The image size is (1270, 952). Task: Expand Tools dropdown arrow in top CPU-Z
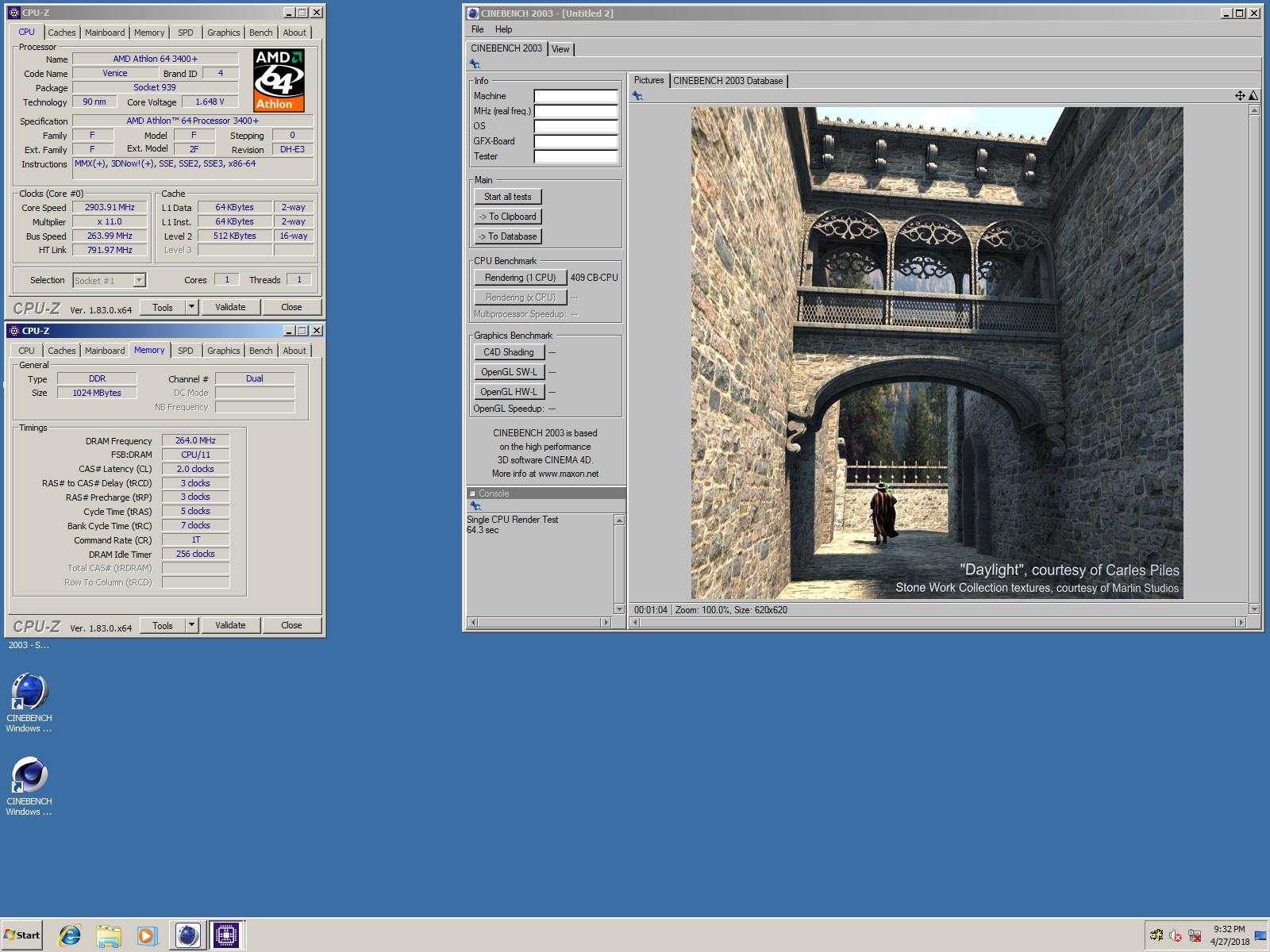[191, 307]
